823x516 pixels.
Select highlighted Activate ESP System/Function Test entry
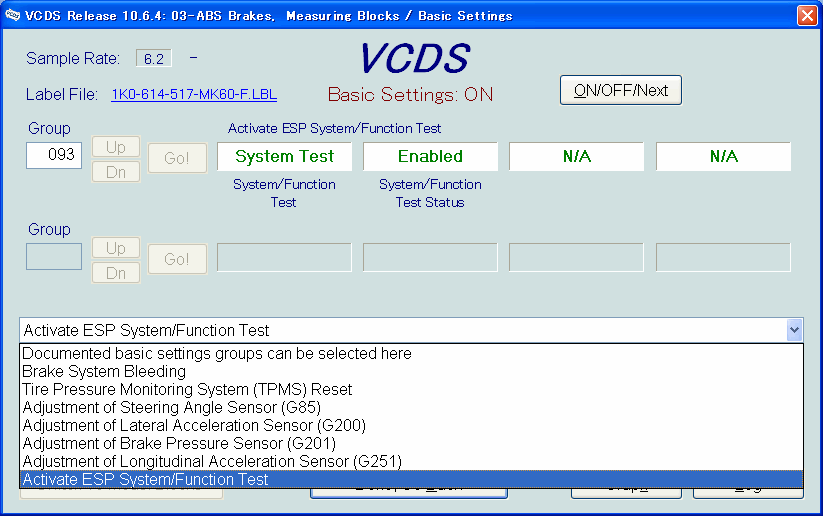click(x=412, y=479)
